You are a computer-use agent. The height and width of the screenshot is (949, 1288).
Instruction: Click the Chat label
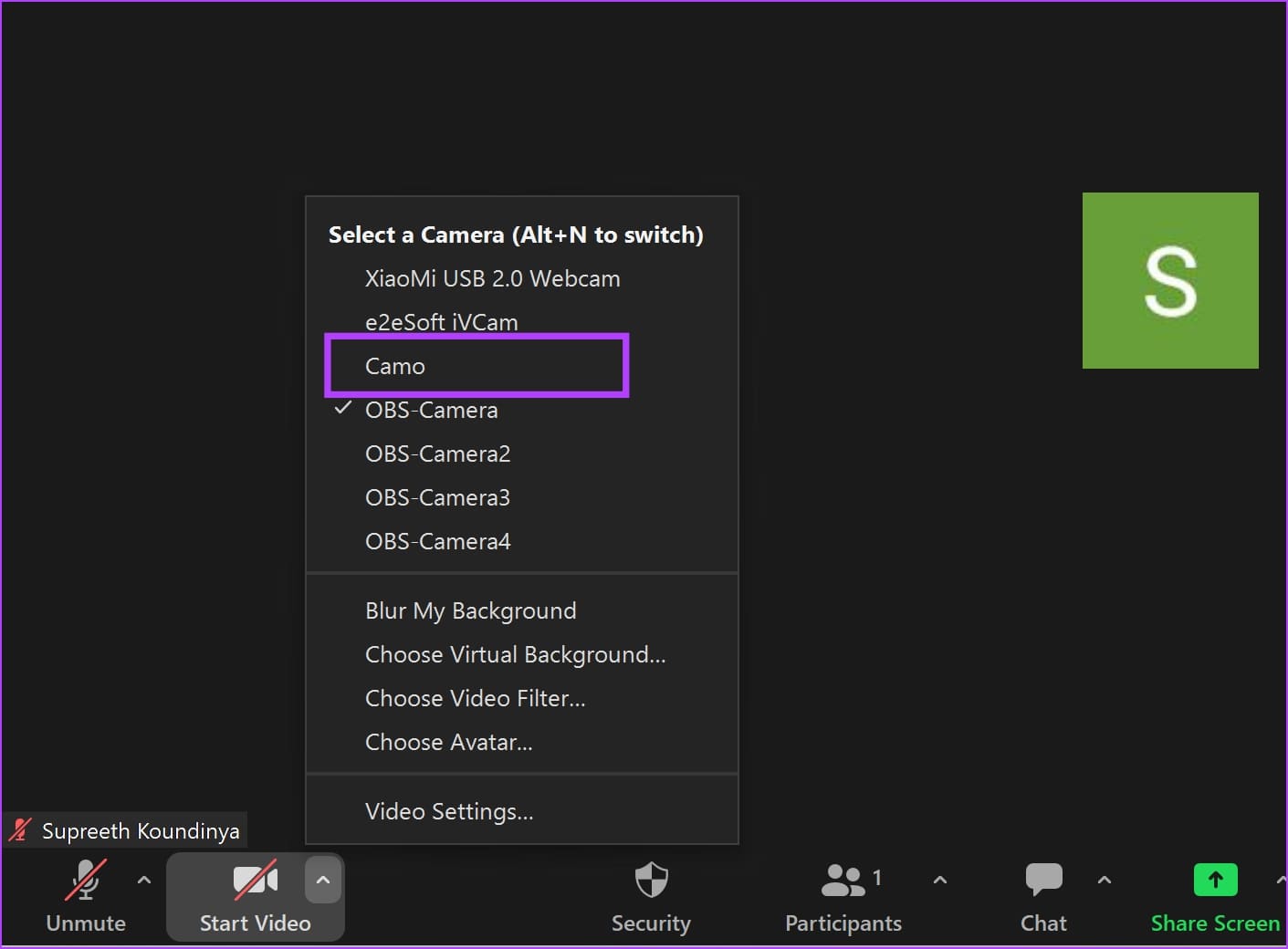click(1043, 923)
